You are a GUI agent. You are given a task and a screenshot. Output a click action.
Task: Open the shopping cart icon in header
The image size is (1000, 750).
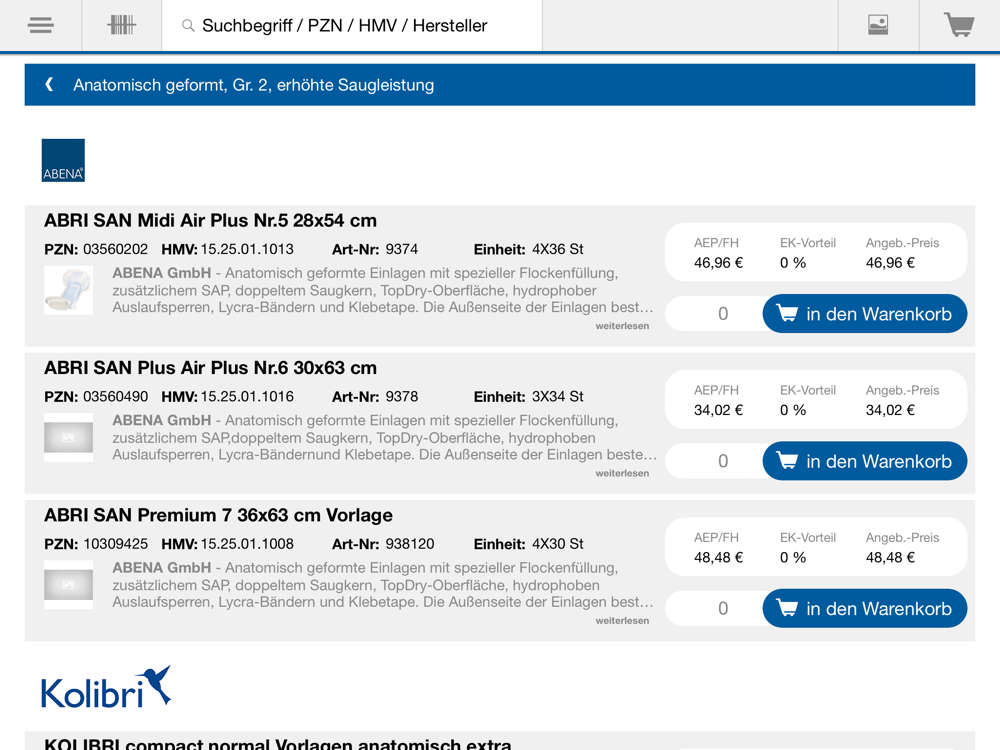959,26
